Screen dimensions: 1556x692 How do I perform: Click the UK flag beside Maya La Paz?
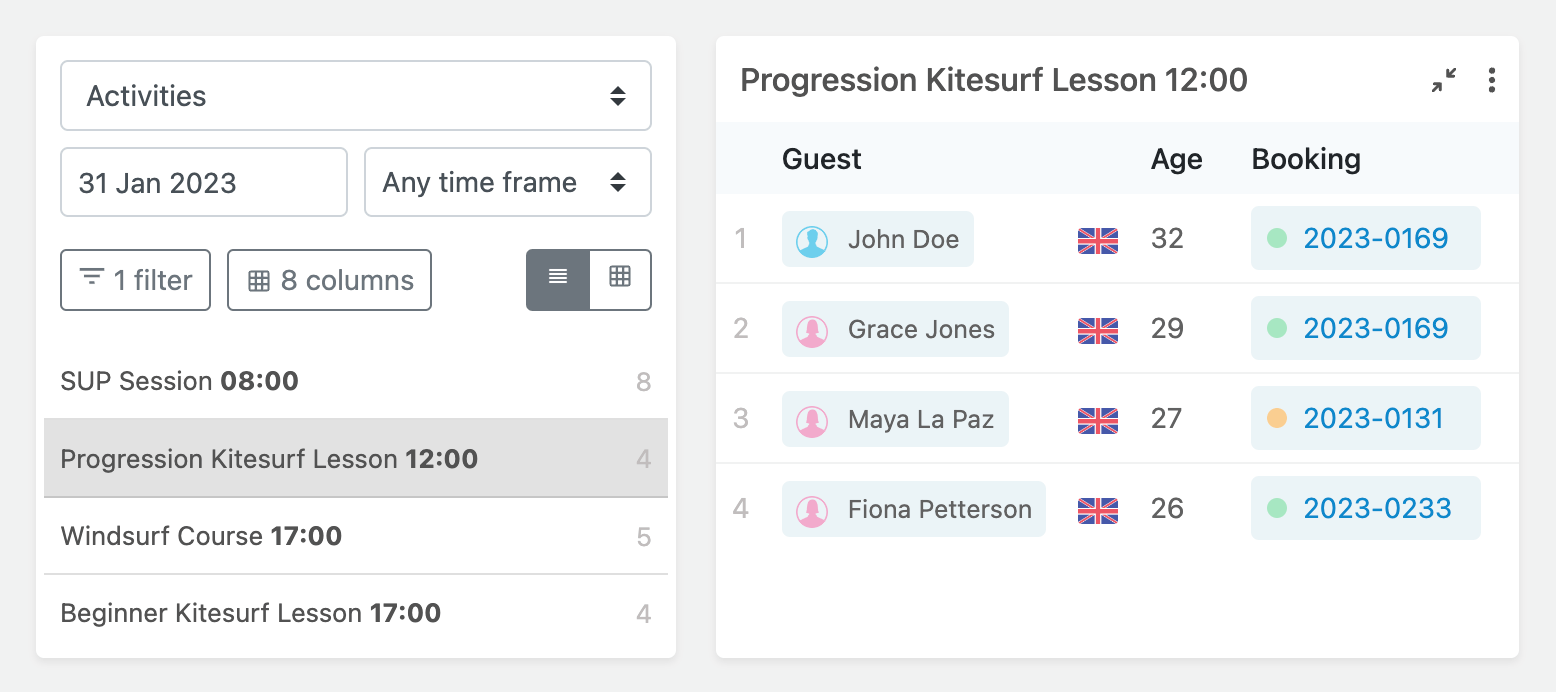pyautogui.click(x=1097, y=420)
